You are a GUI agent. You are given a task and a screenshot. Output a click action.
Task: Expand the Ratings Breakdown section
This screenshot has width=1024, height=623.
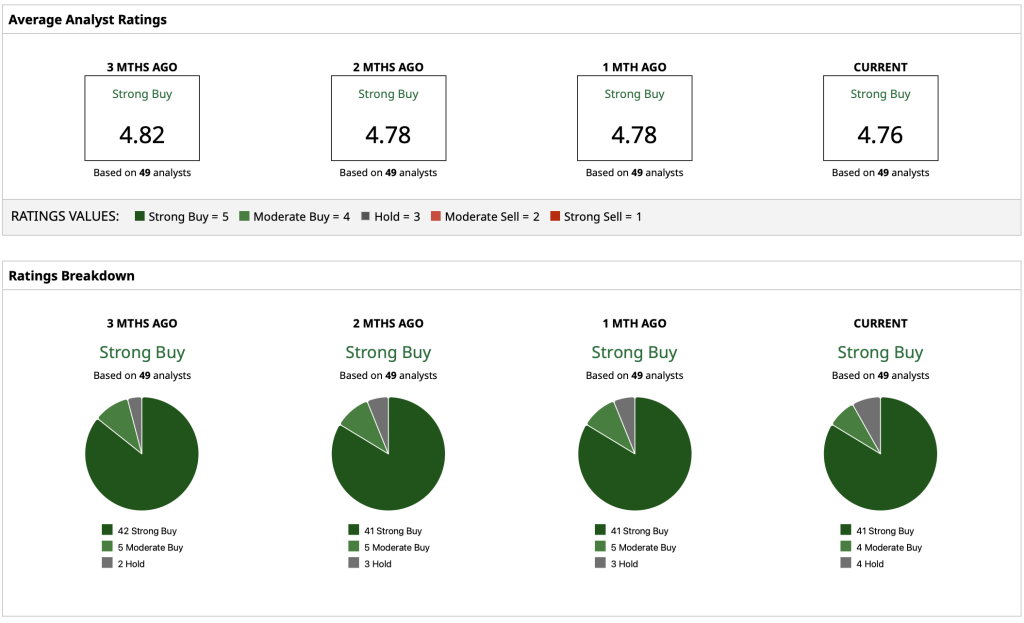click(70, 276)
